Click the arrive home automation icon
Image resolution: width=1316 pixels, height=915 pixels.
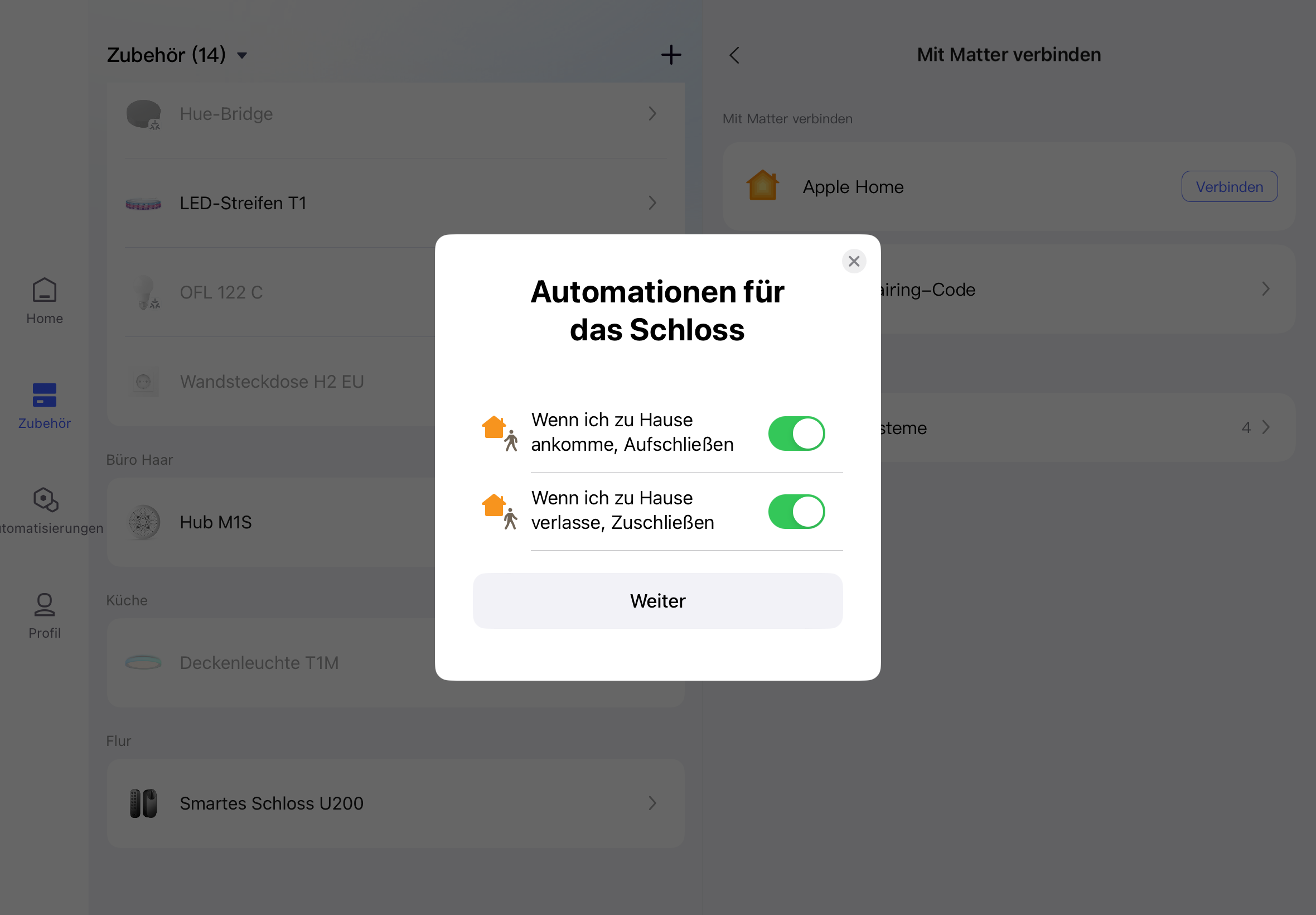[499, 433]
